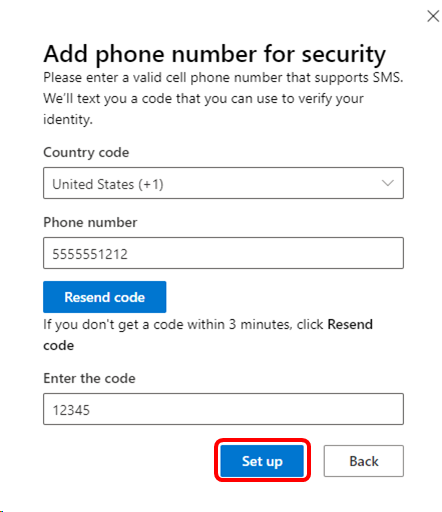Click the Country code label

point(86,153)
